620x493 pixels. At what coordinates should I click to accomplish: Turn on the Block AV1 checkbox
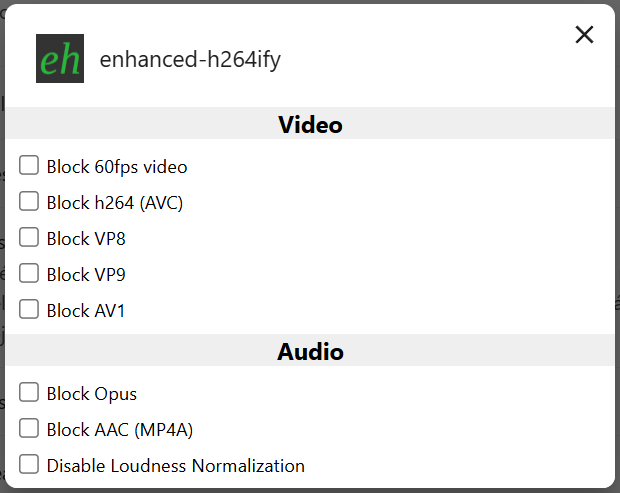pos(29,310)
